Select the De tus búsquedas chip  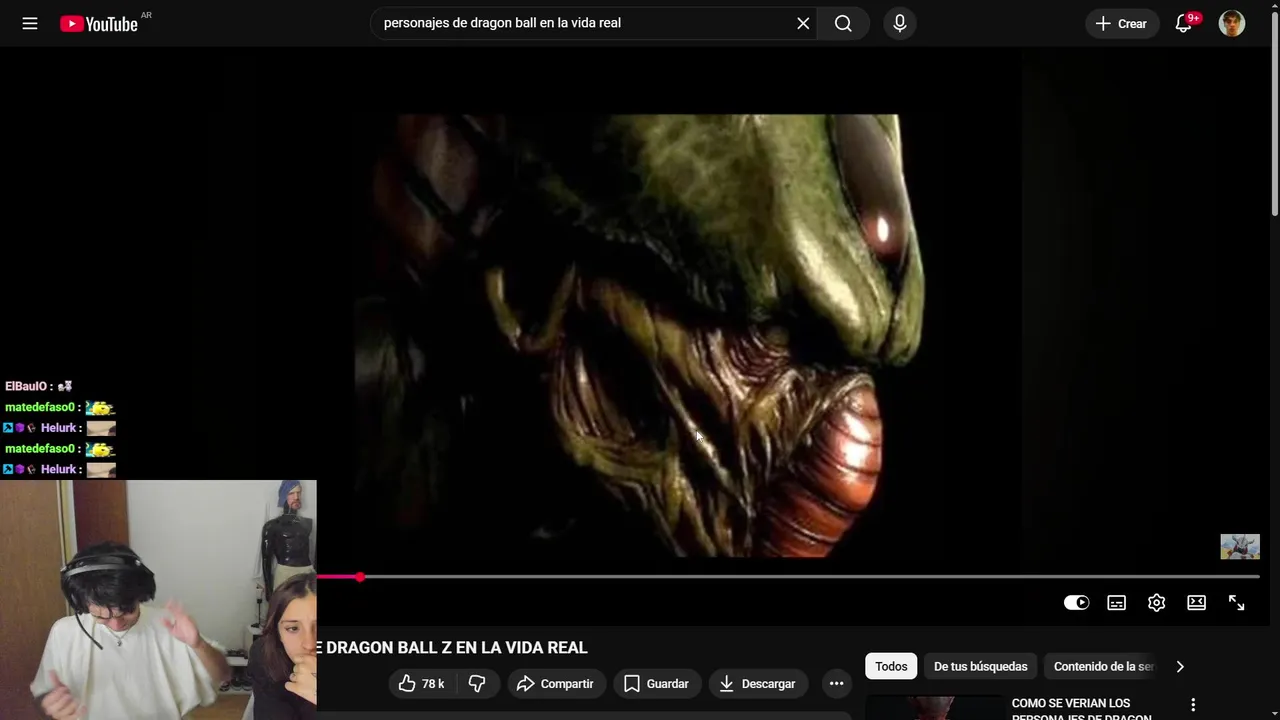(981, 666)
